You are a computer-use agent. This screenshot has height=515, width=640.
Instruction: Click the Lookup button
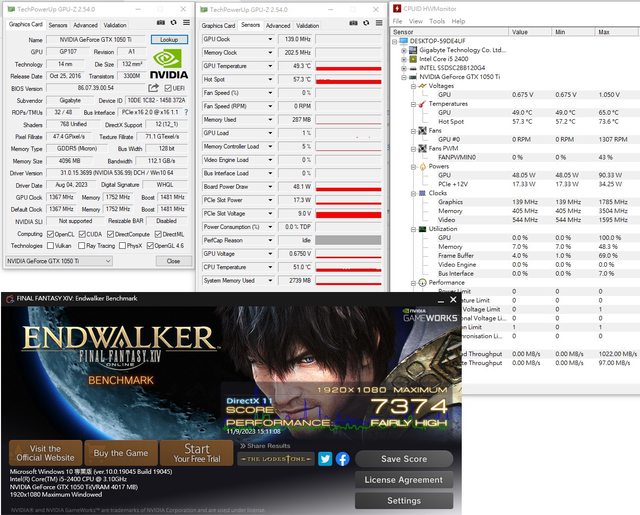coord(167,39)
